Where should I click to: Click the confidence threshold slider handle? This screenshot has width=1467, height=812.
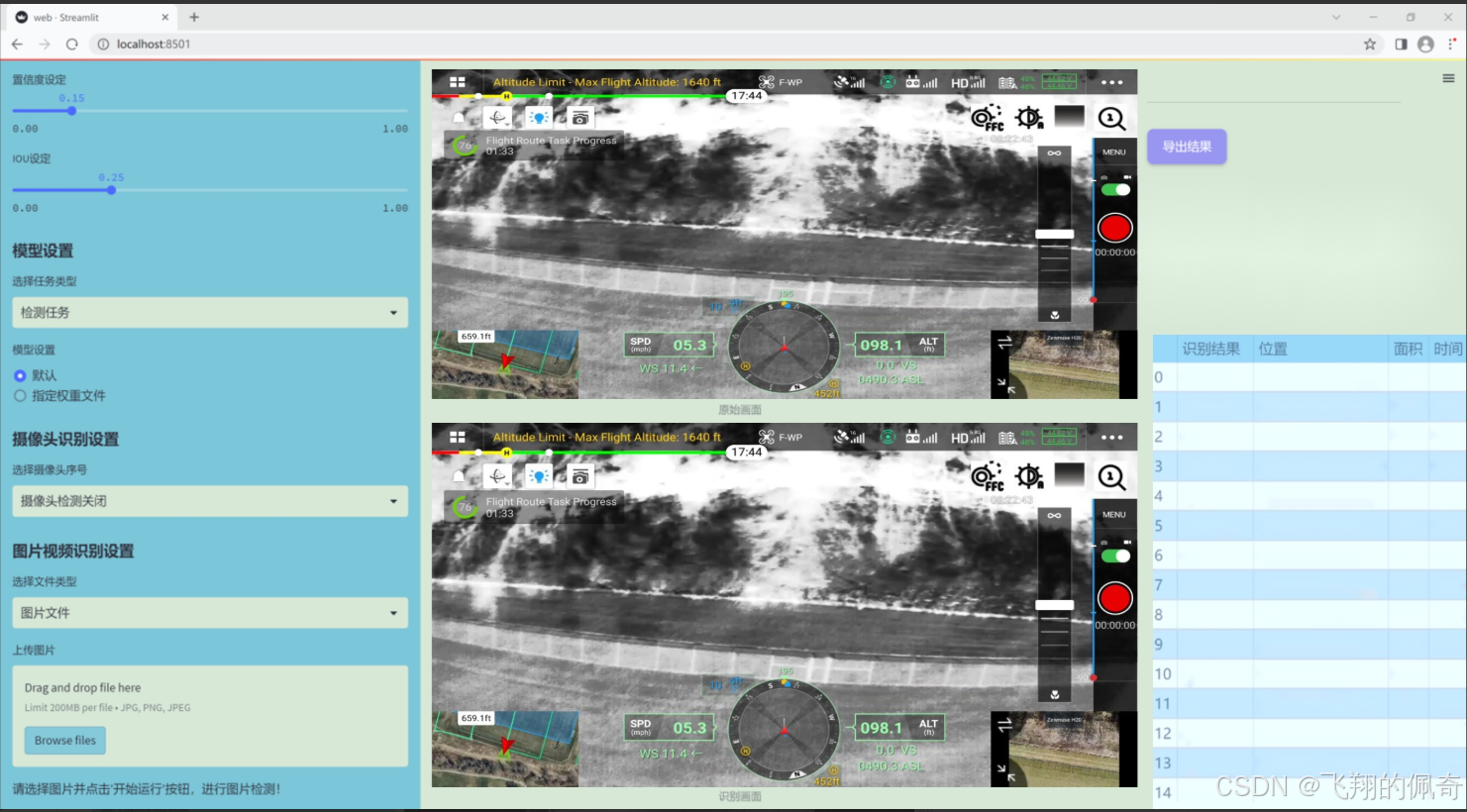pos(71,110)
